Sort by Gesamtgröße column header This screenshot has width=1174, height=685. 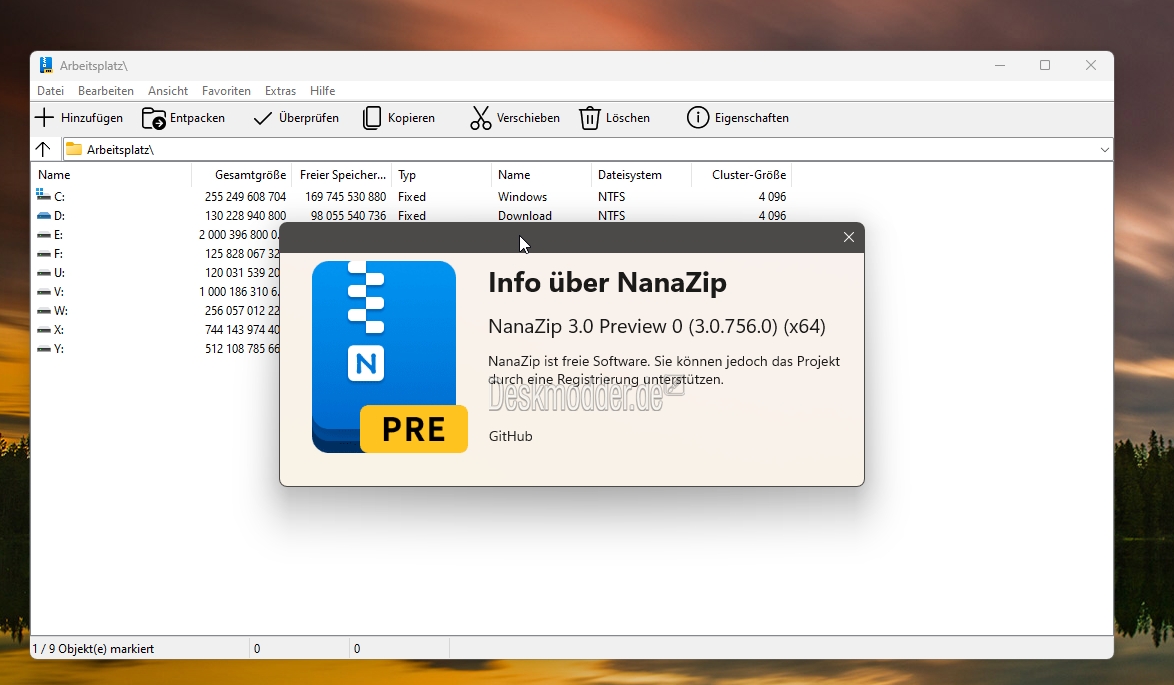click(x=241, y=174)
